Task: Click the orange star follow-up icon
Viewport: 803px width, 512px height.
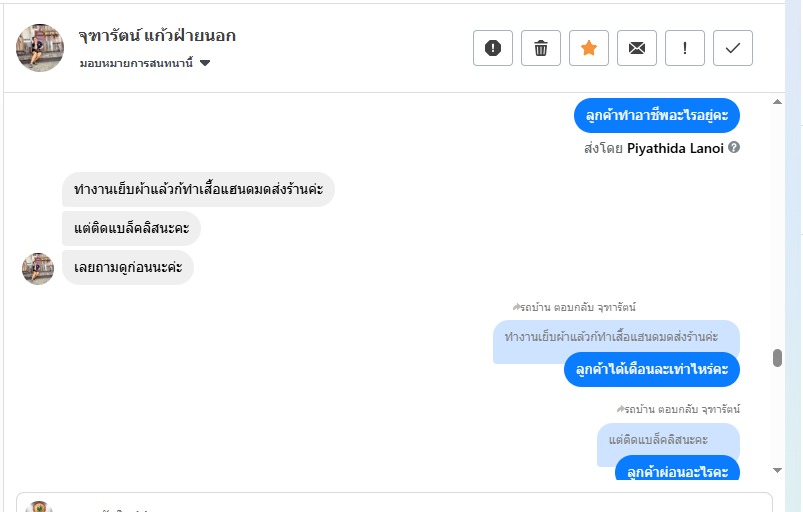Action: pos(589,48)
